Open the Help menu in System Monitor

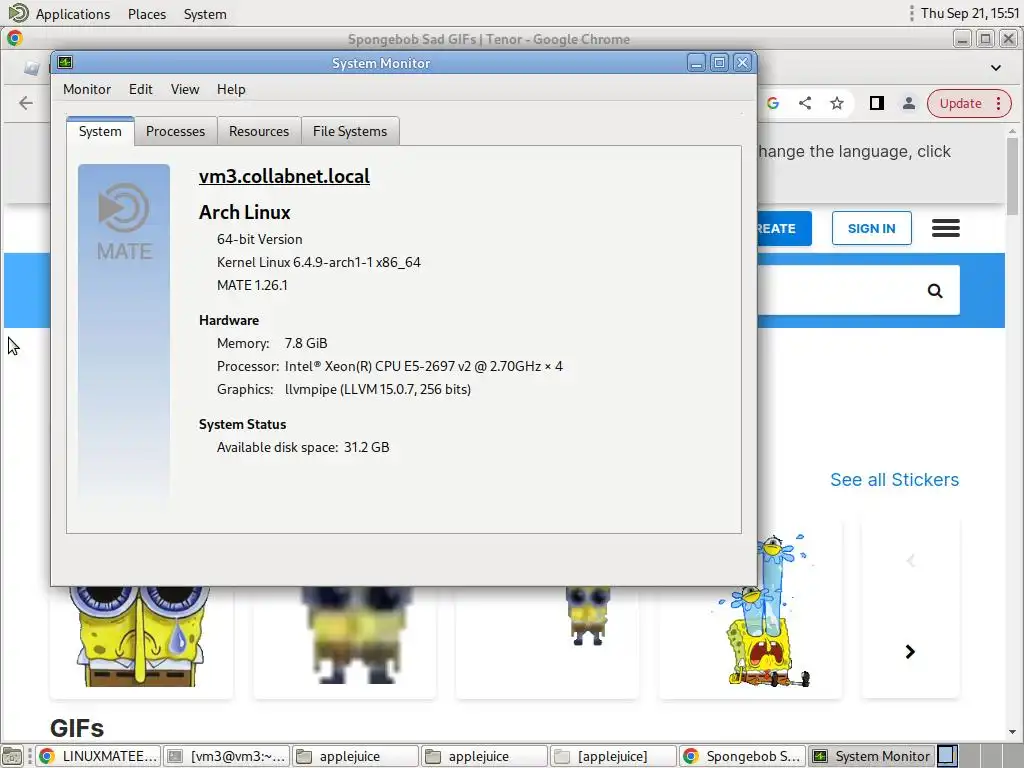pos(231,89)
